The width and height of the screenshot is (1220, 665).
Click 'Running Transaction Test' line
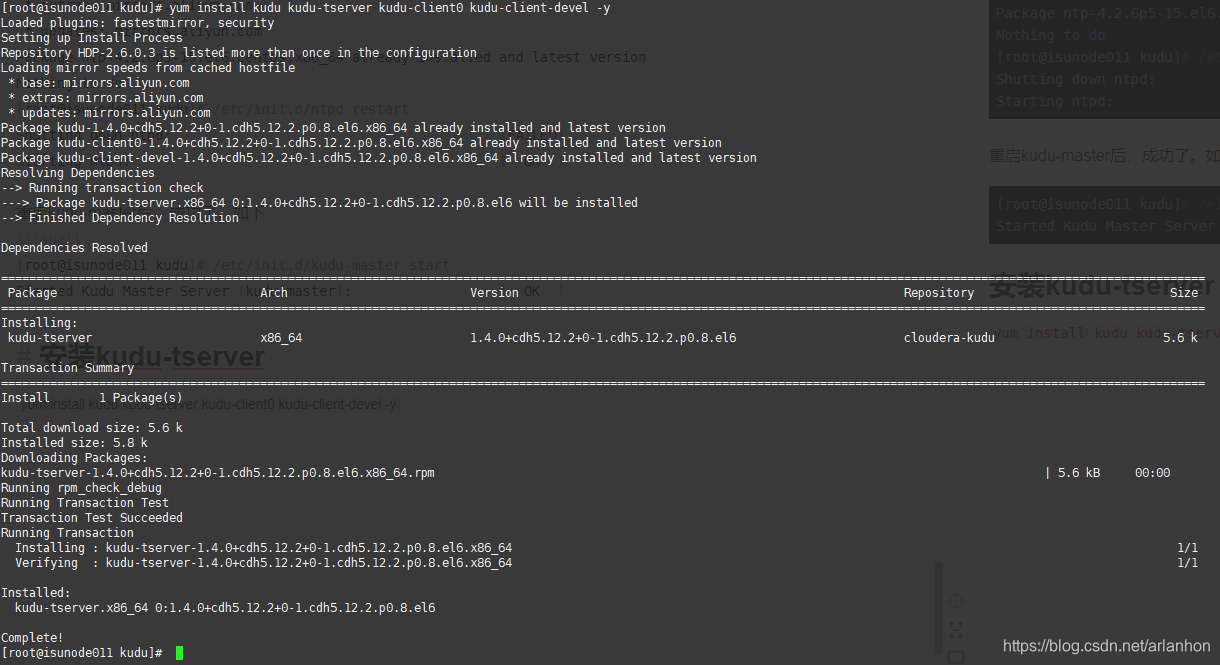(x=85, y=503)
